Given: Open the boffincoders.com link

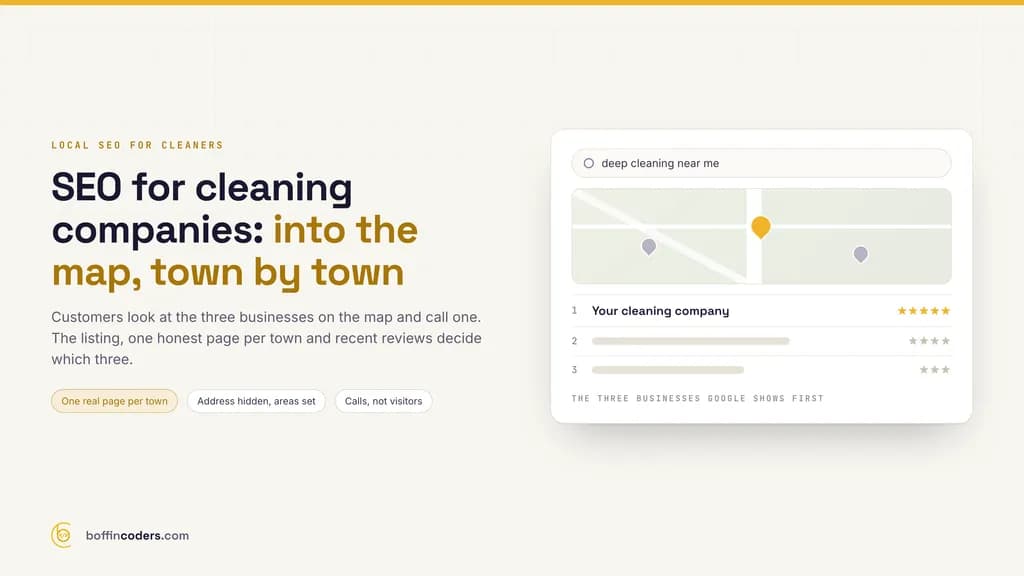Looking at the screenshot, I should click(137, 536).
